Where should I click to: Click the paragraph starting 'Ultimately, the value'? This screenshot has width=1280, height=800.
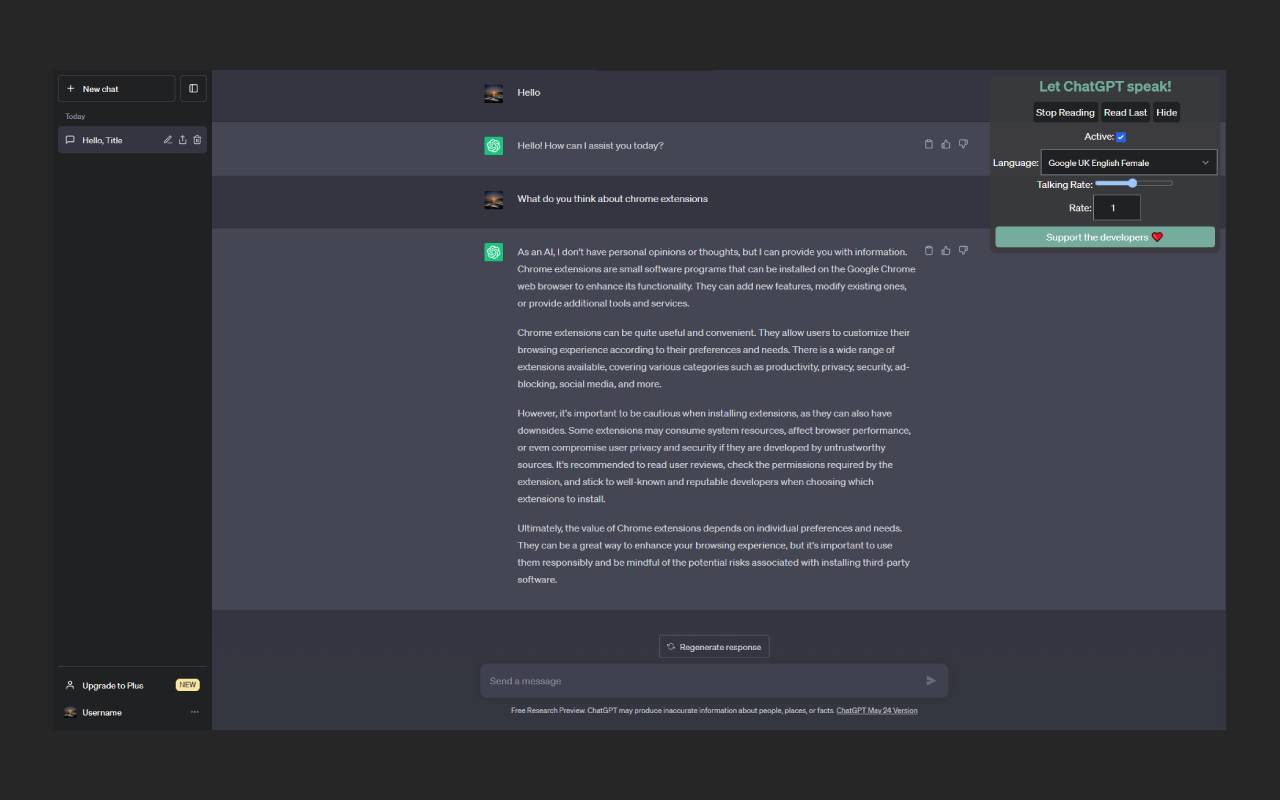[x=714, y=553]
